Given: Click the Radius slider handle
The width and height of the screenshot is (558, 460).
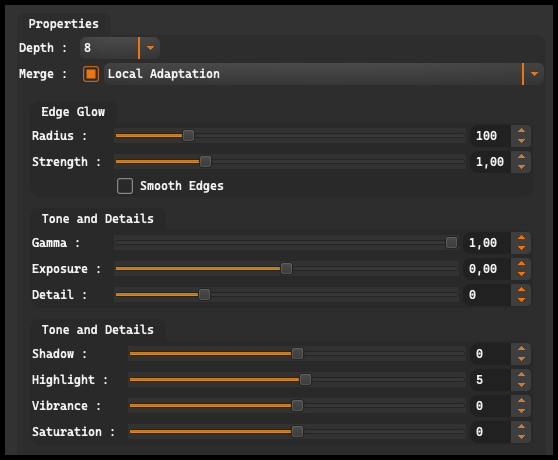Looking at the screenshot, I should [188, 136].
